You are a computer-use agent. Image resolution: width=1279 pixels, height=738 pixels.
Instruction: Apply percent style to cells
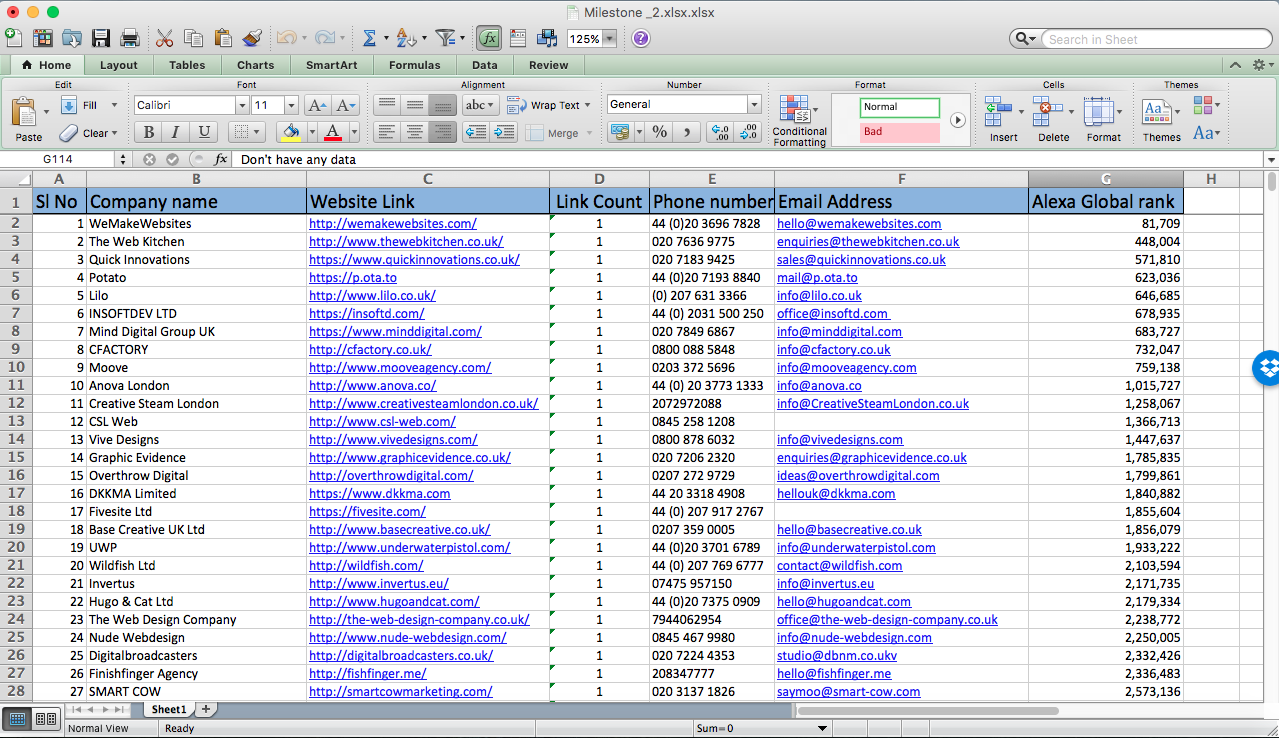[x=660, y=132]
